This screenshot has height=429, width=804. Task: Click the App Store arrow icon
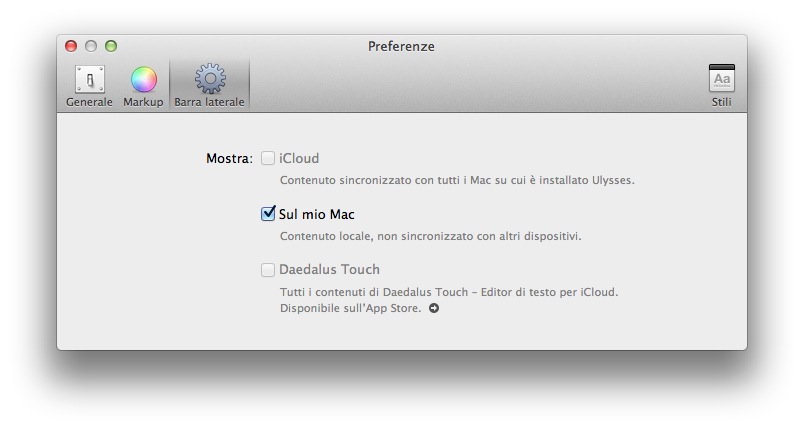[x=434, y=308]
